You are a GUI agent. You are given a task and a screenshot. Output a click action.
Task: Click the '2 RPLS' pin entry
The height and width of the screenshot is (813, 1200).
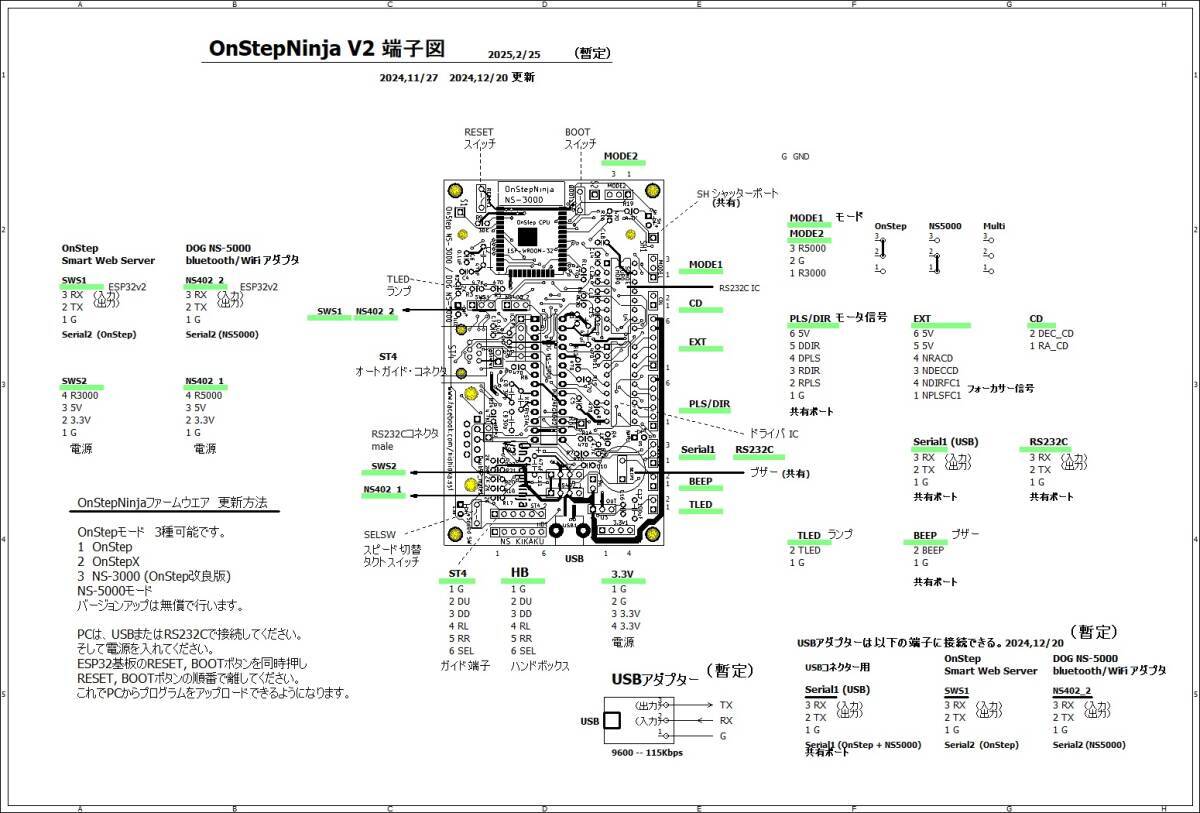pos(804,383)
